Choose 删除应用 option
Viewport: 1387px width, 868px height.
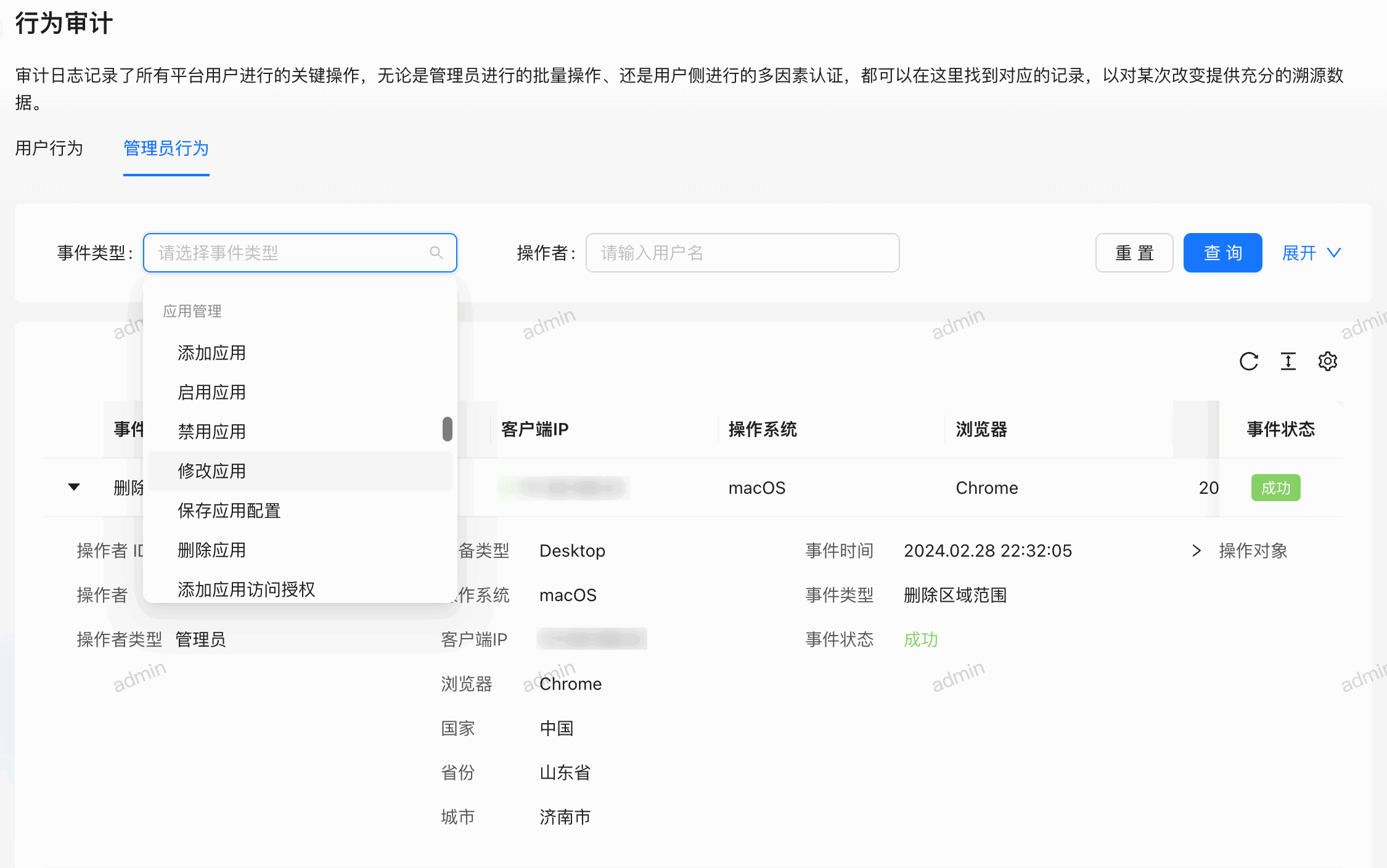[300, 550]
